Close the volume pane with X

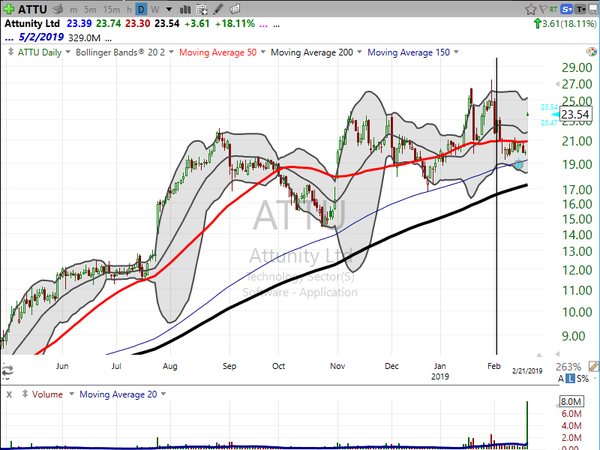point(9,394)
